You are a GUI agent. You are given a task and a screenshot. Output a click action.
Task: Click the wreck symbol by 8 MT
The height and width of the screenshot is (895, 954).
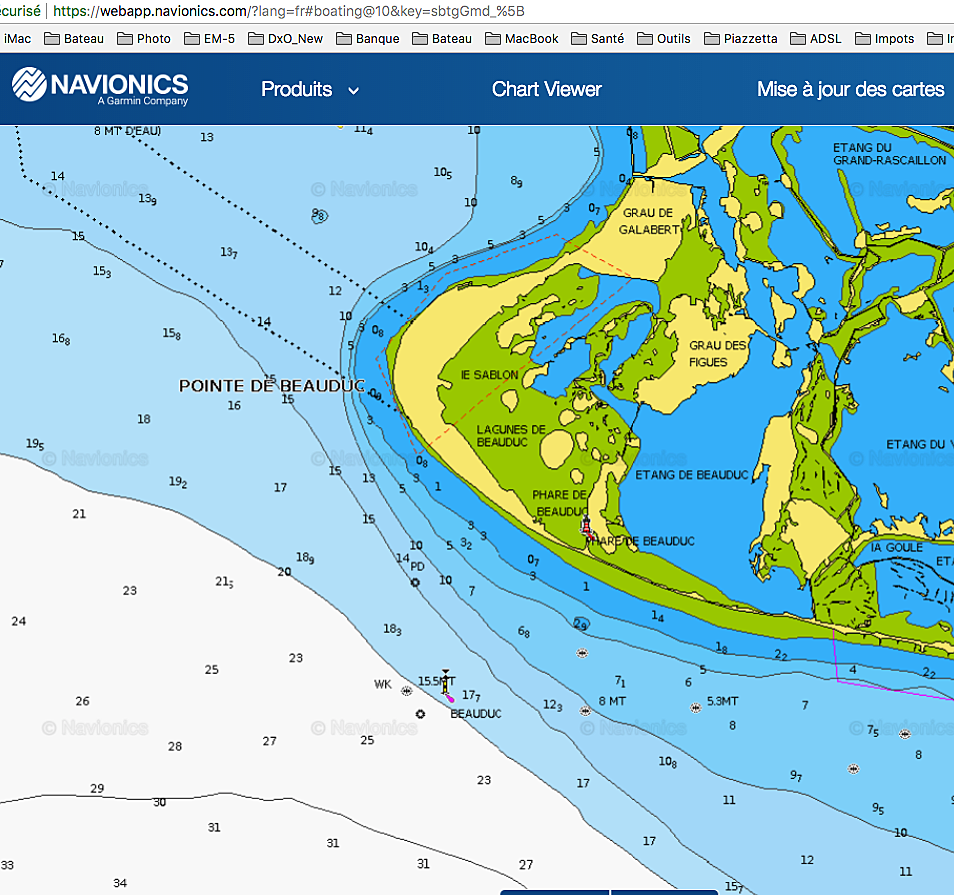click(x=585, y=711)
